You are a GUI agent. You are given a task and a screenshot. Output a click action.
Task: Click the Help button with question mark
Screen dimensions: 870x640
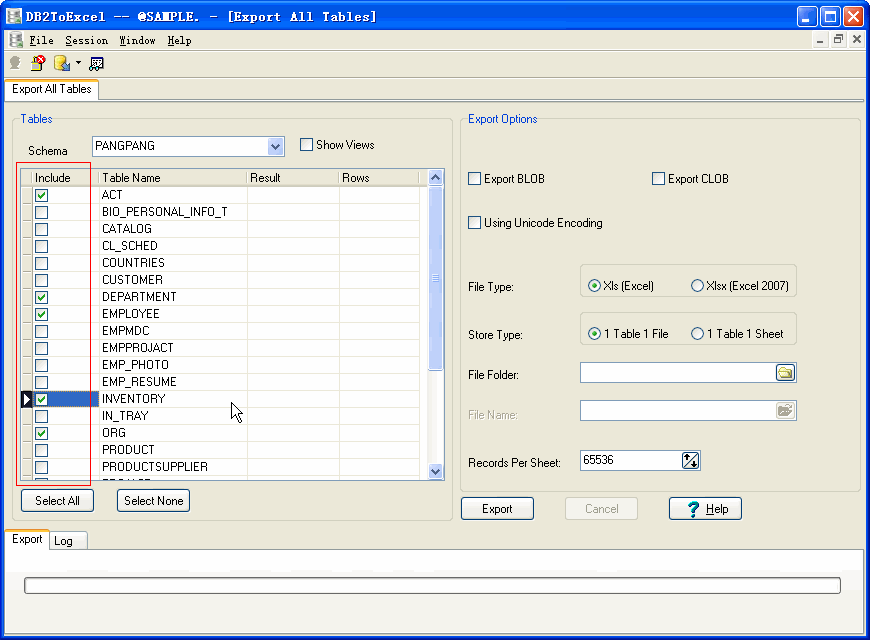click(x=705, y=509)
